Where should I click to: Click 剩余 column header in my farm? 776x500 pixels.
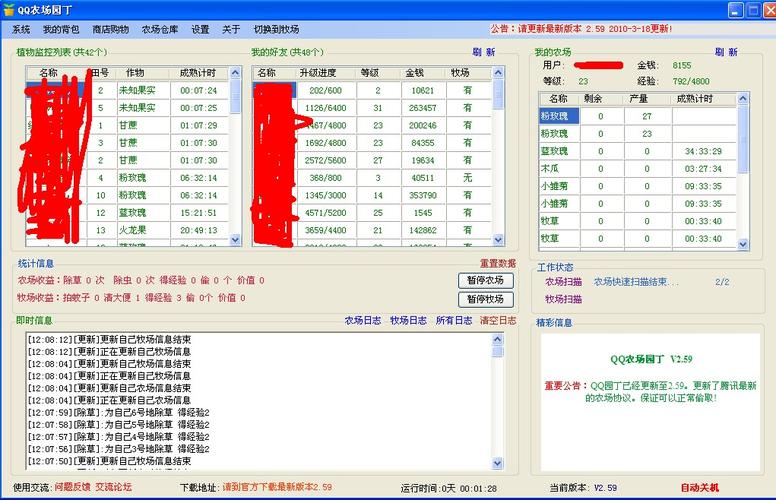click(x=601, y=99)
